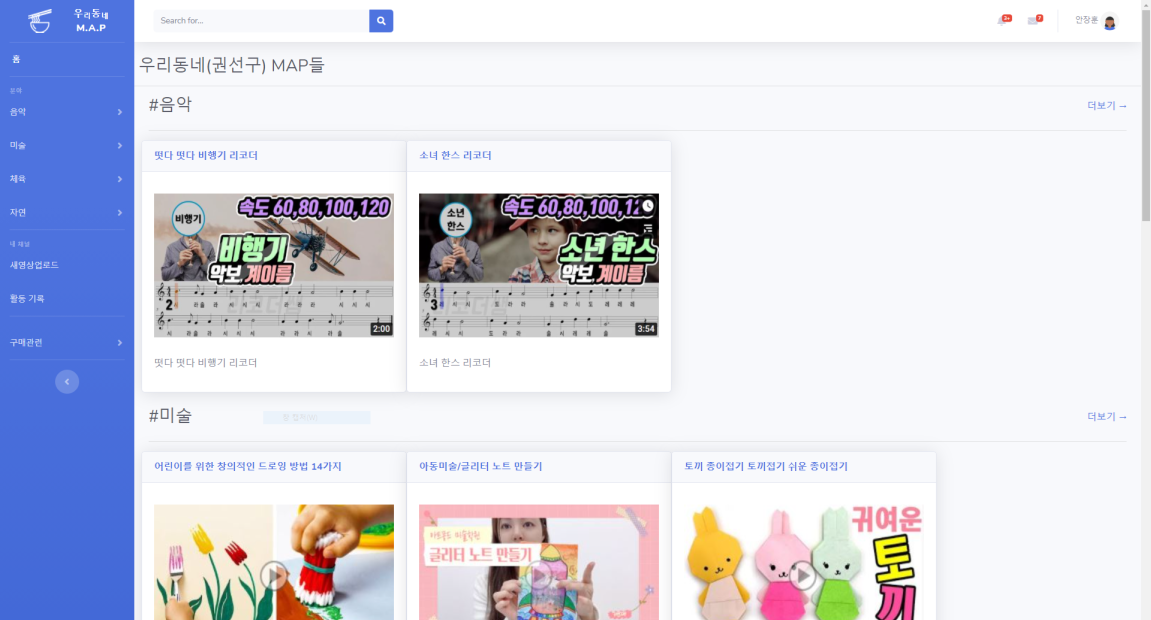Open 토끼 종이접기 쉬운 종이접기 link

pyautogui.click(x=766, y=467)
